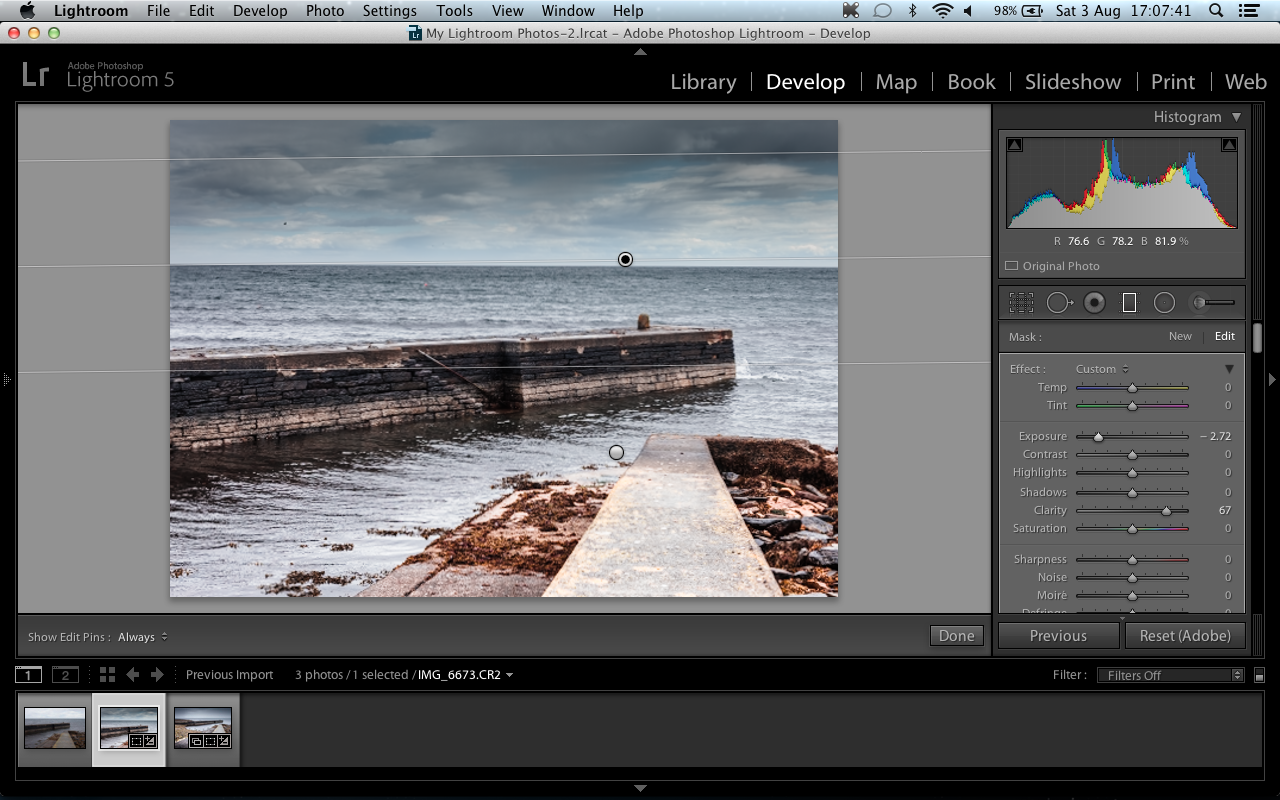Switch to Grid View in the filmstrip
This screenshot has width=1280, height=800.
click(x=107, y=675)
